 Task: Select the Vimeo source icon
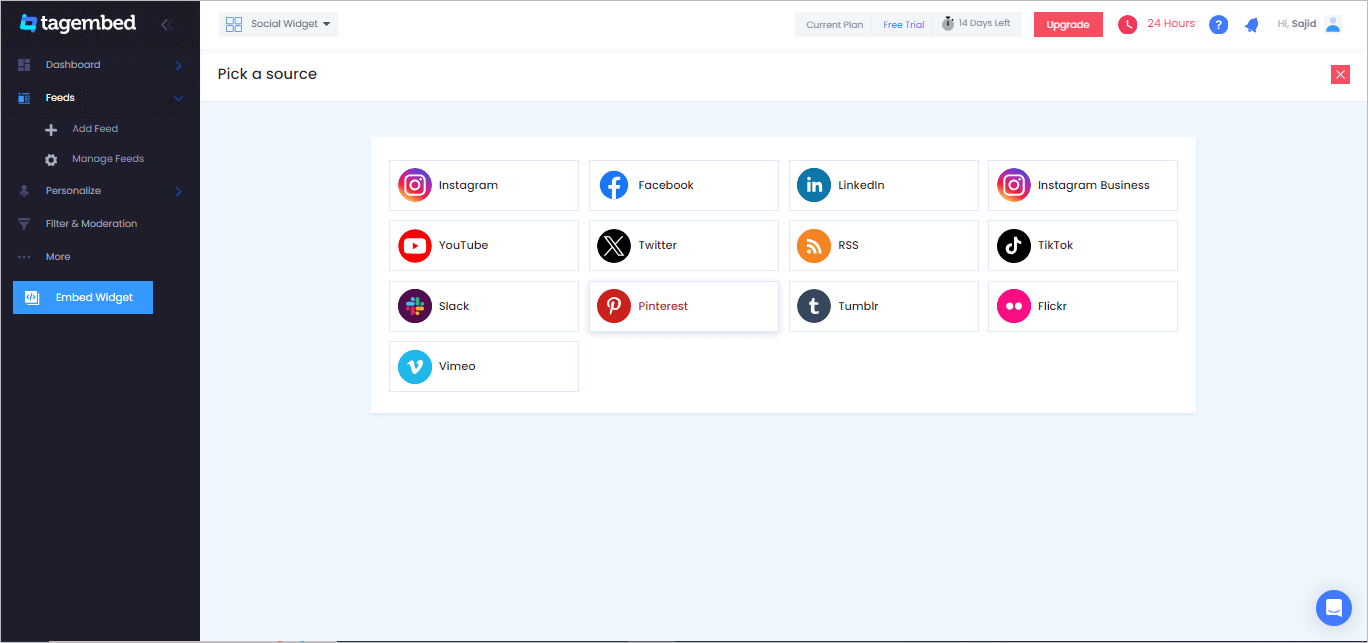(415, 366)
